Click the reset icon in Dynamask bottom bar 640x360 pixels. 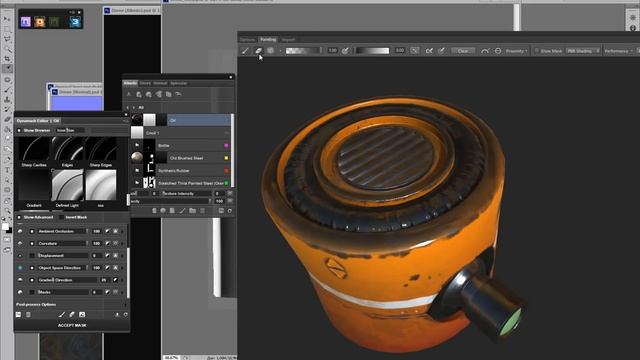[126, 315]
